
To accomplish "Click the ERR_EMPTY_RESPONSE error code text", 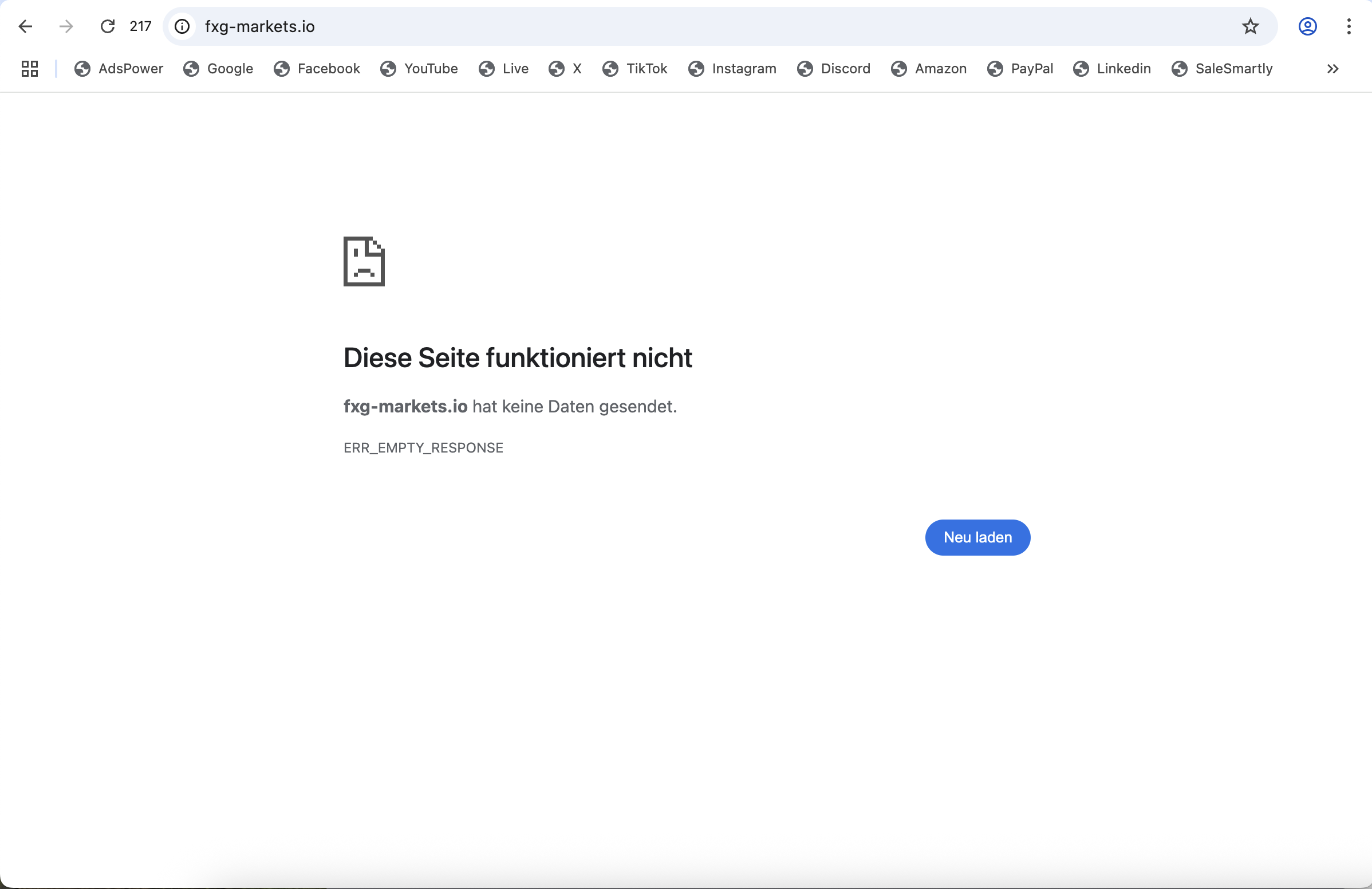I will pos(424,448).
